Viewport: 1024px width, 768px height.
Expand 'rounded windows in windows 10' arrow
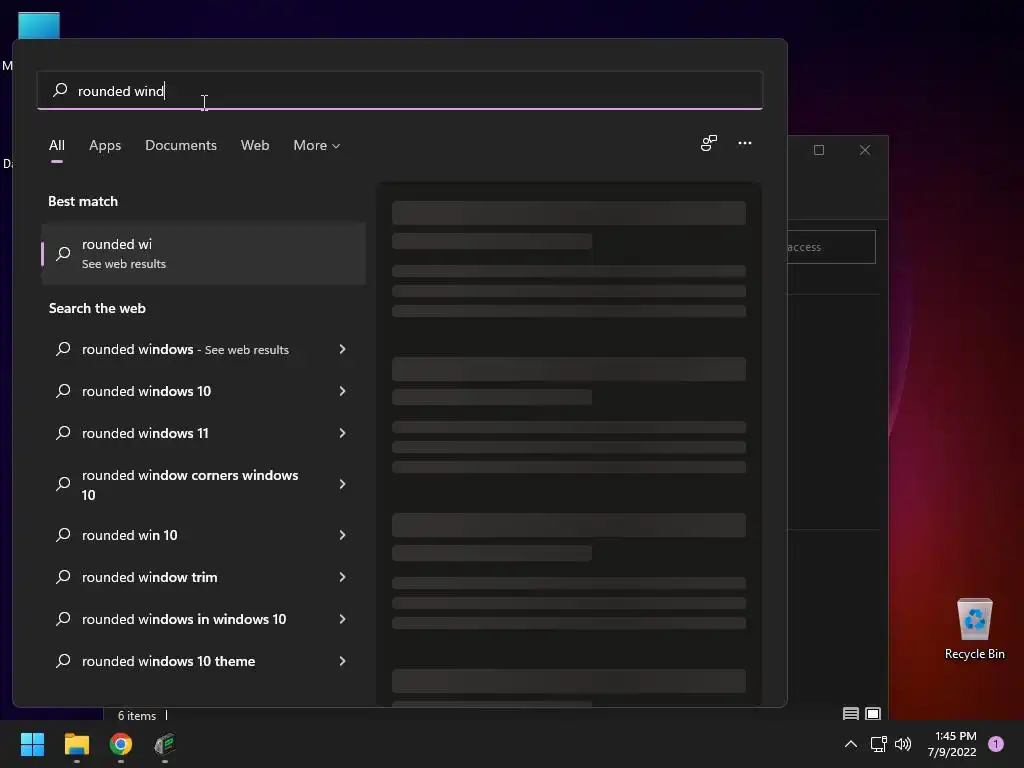[x=342, y=619]
